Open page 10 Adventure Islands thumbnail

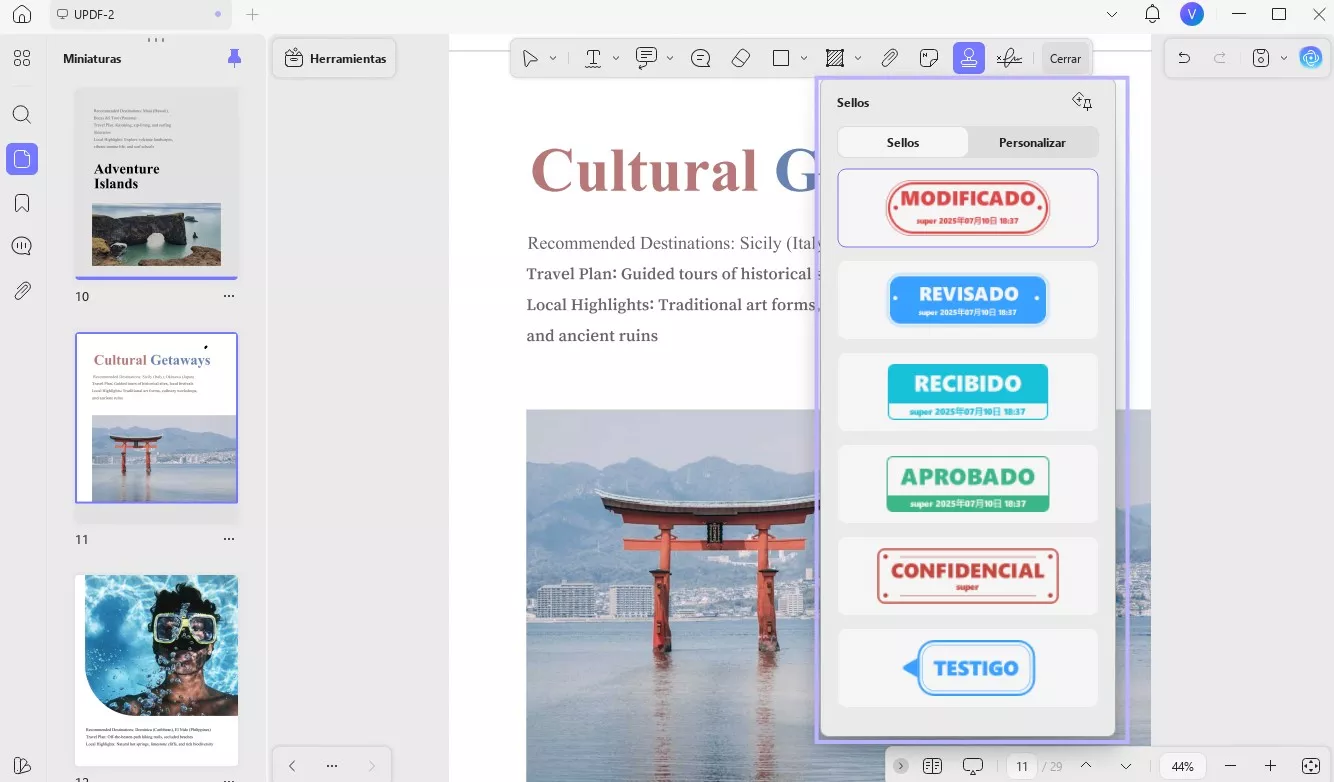click(157, 183)
